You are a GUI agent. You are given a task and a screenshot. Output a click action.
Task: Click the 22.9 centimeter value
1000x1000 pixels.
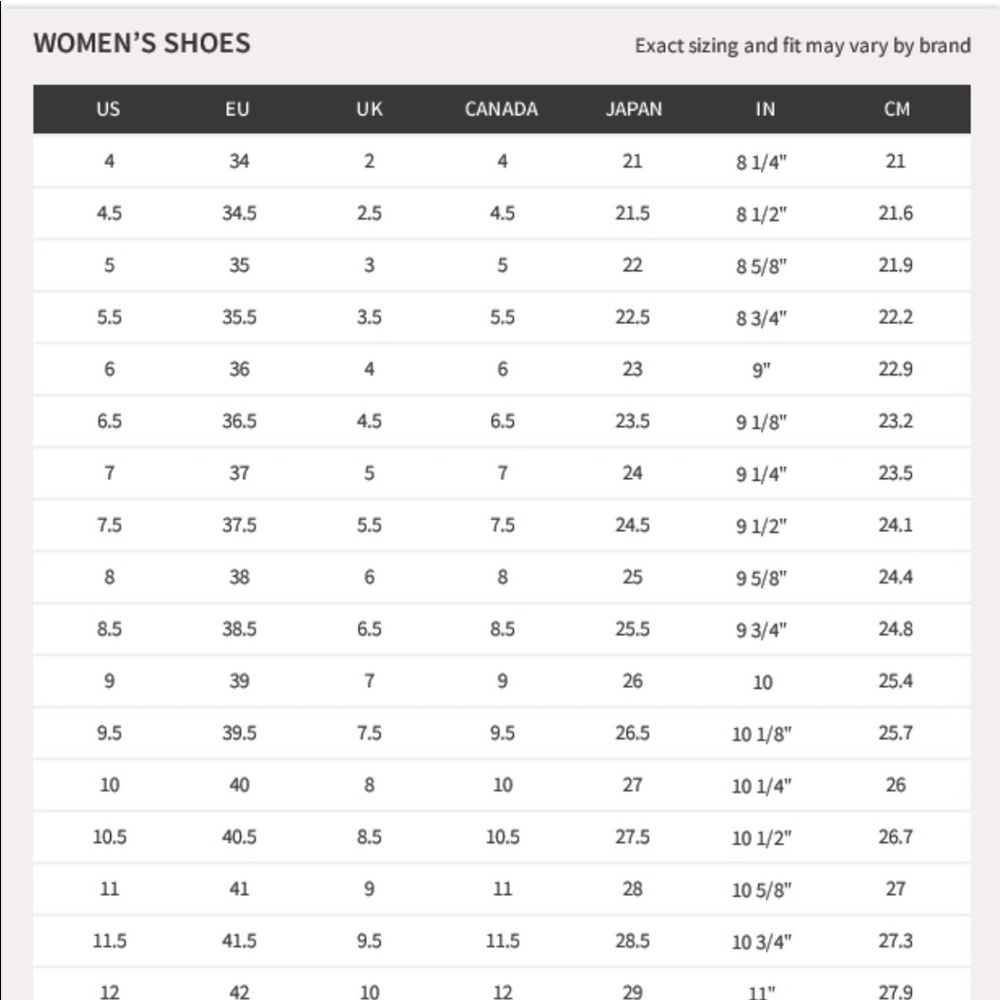(x=895, y=369)
